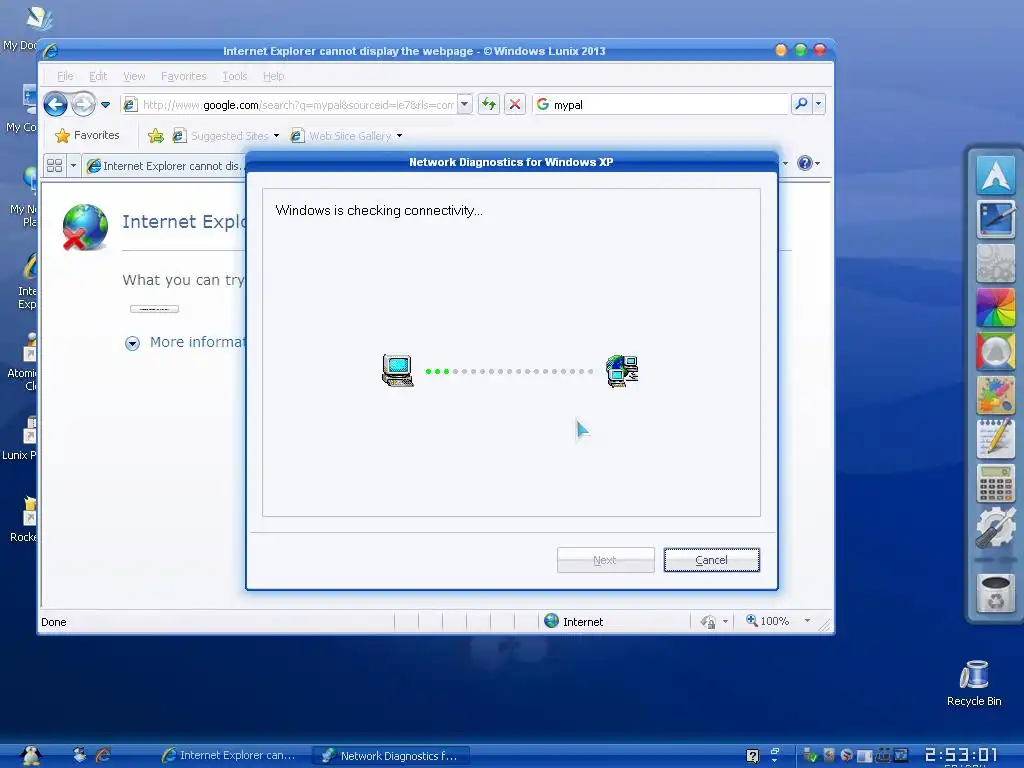
Task: Click the rainbow color wheel dock icon
Action: pos(995,307)
